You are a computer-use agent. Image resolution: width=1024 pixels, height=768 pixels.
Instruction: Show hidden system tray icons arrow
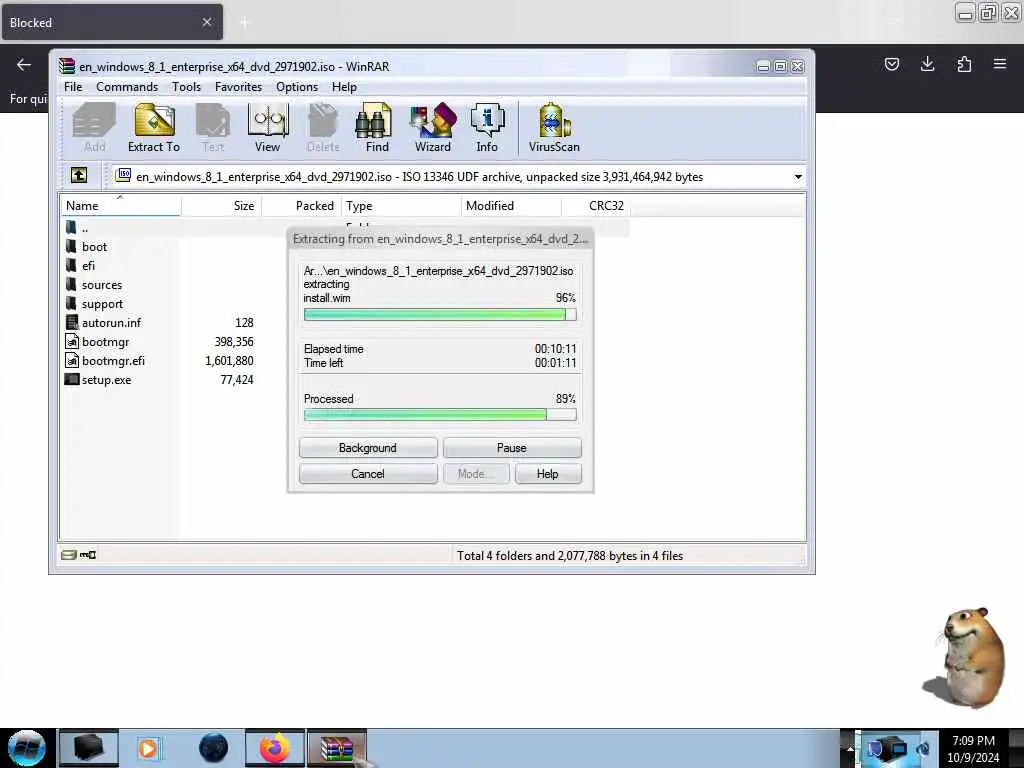coord(850,748)
